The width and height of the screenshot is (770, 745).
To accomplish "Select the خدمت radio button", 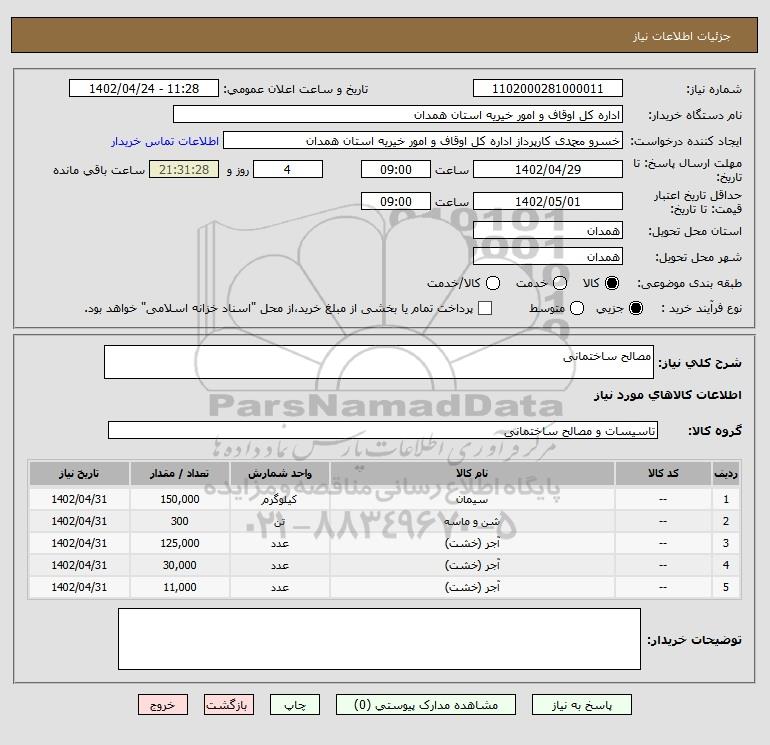I will coord(560,283).
